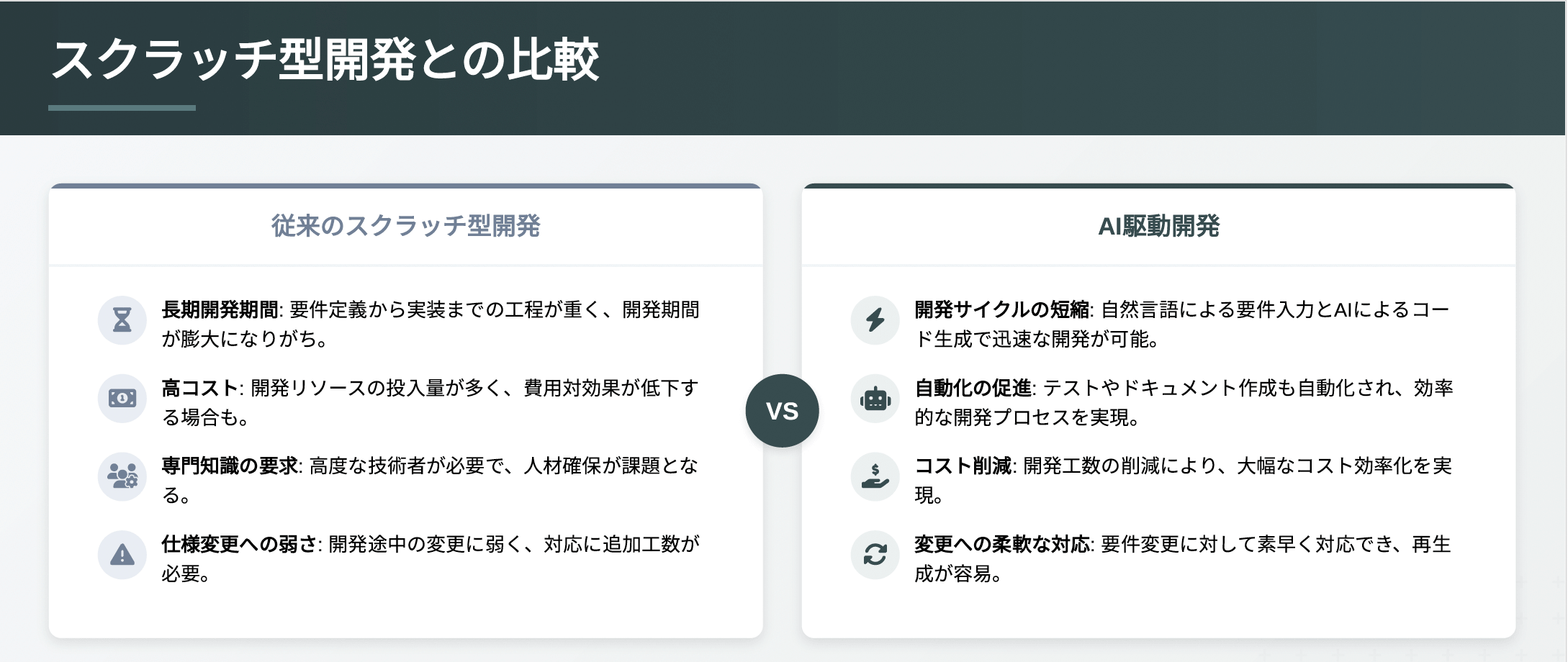Click the round VS badge between cards
Image resolution: width=1568 pixels, height=662 pixels.
[783, 411]
